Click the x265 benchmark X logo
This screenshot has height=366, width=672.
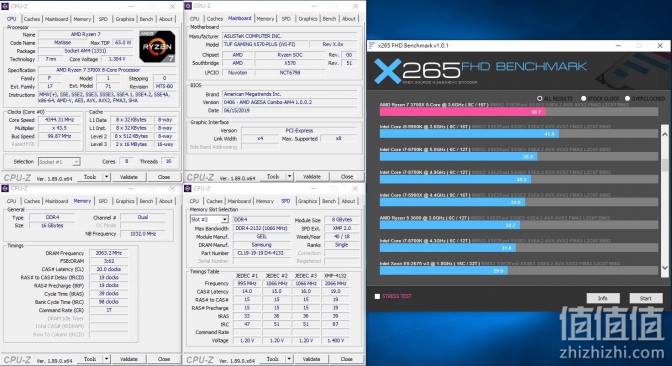tap(387, 71)
